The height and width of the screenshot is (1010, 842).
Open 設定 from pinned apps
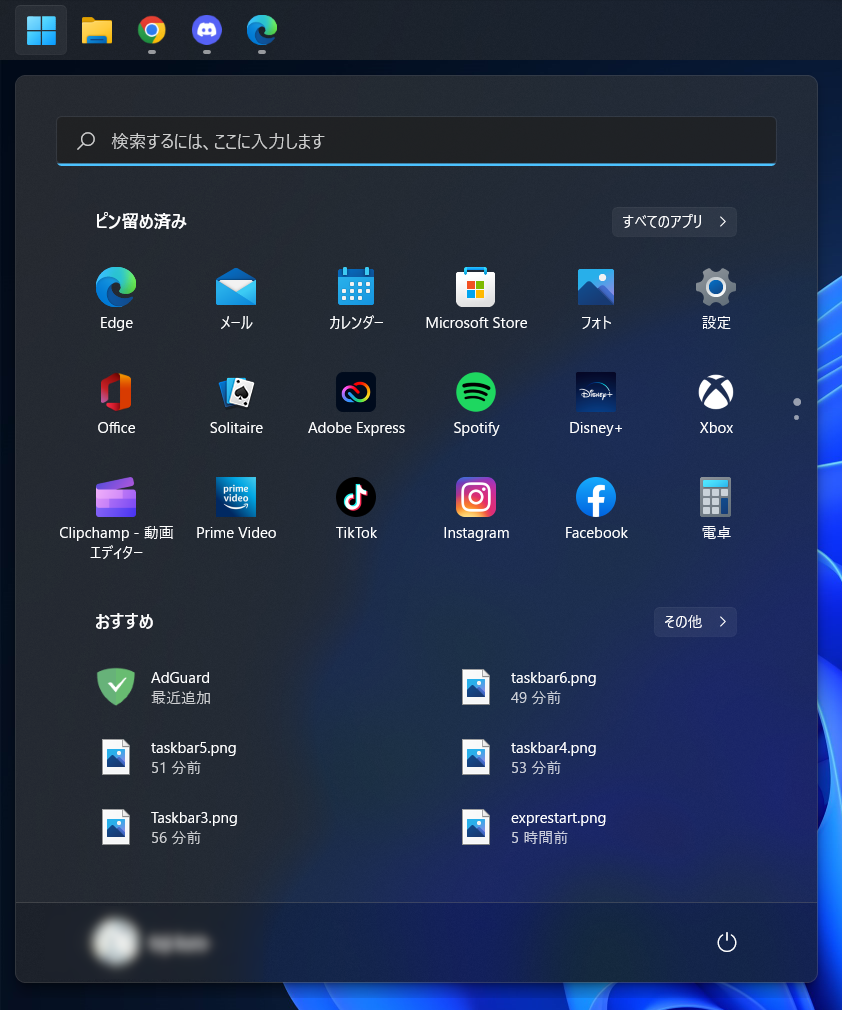tap(716, 299)
